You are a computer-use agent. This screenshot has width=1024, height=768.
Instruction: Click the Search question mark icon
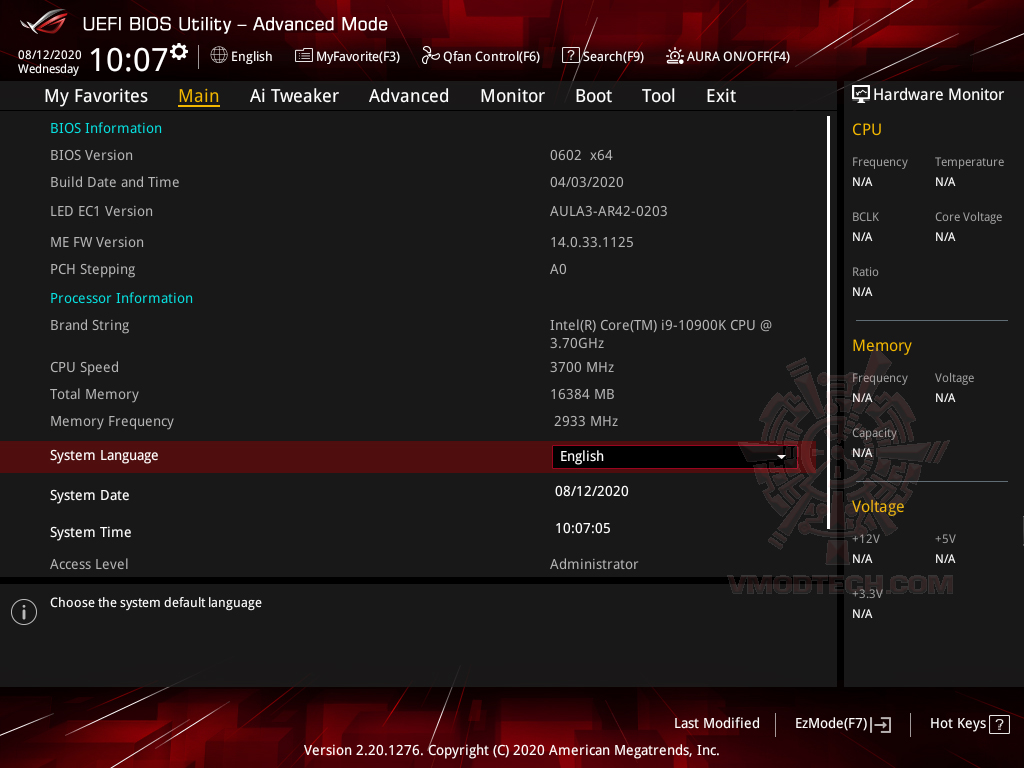570,56
